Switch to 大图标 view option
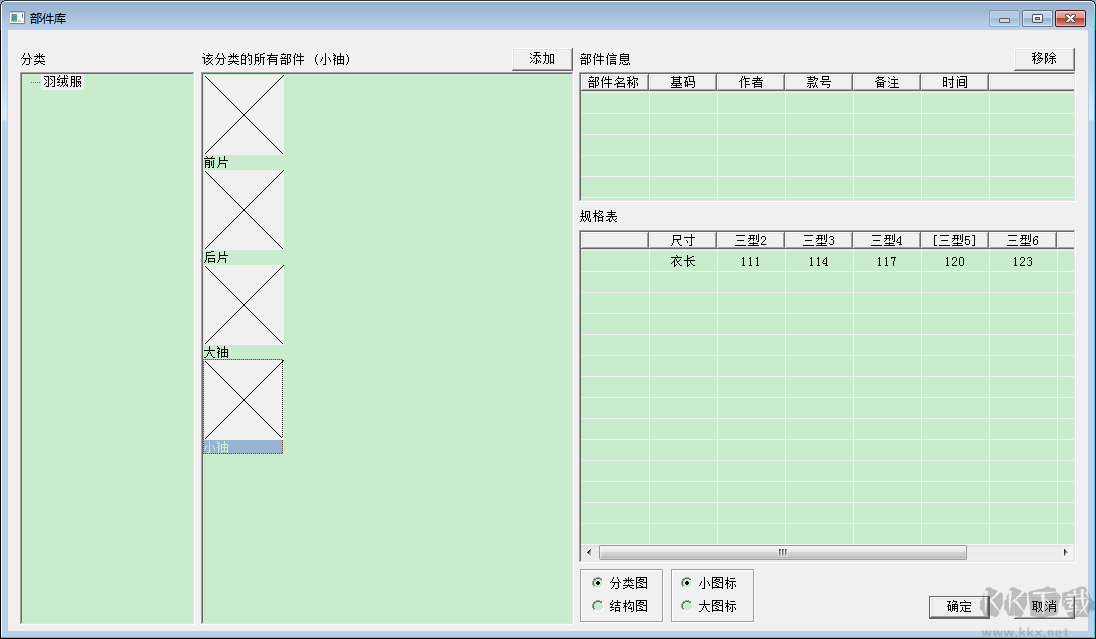The image size is (1096, 639). (686, 606)
